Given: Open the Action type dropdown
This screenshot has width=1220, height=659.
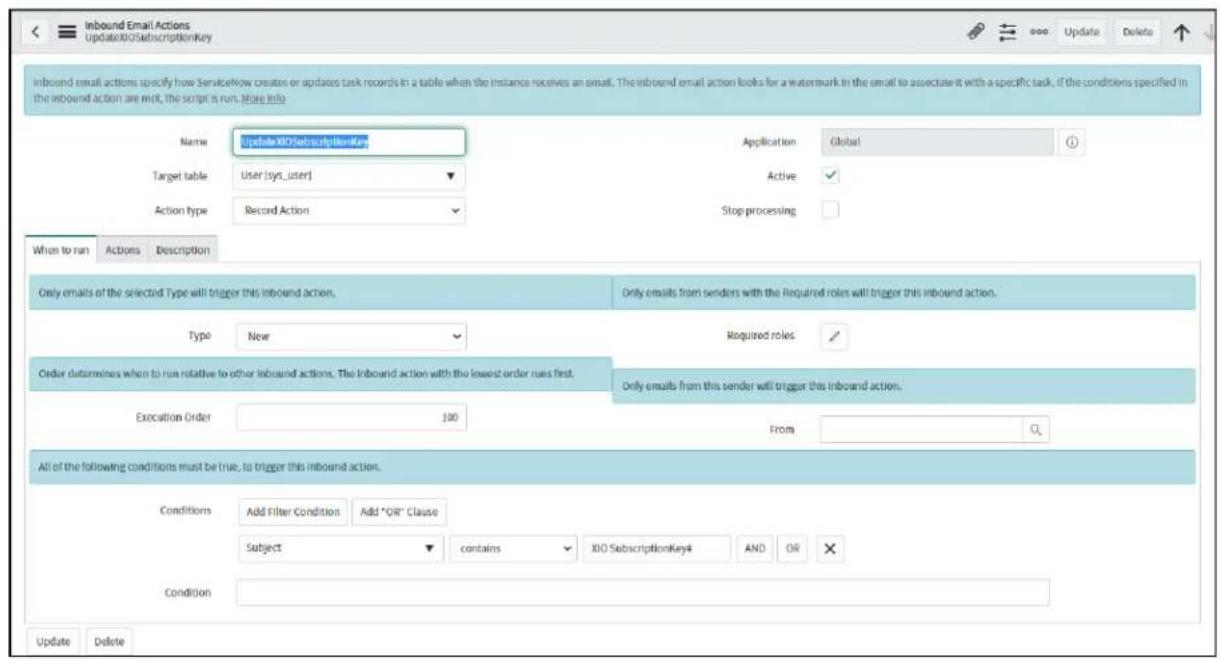Looking at the screenshot, I should 351,211.
